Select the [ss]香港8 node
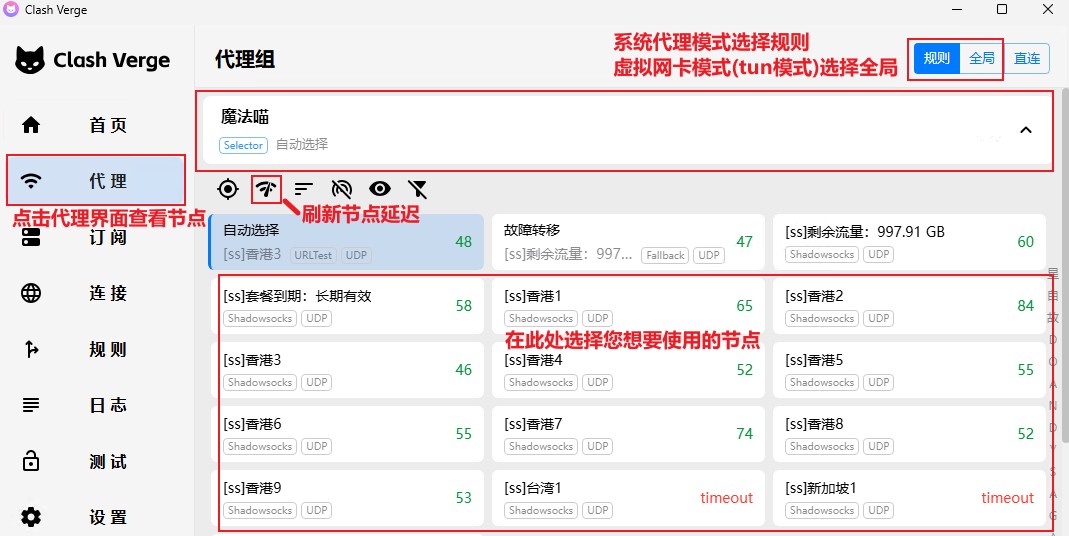 point(909,434)
